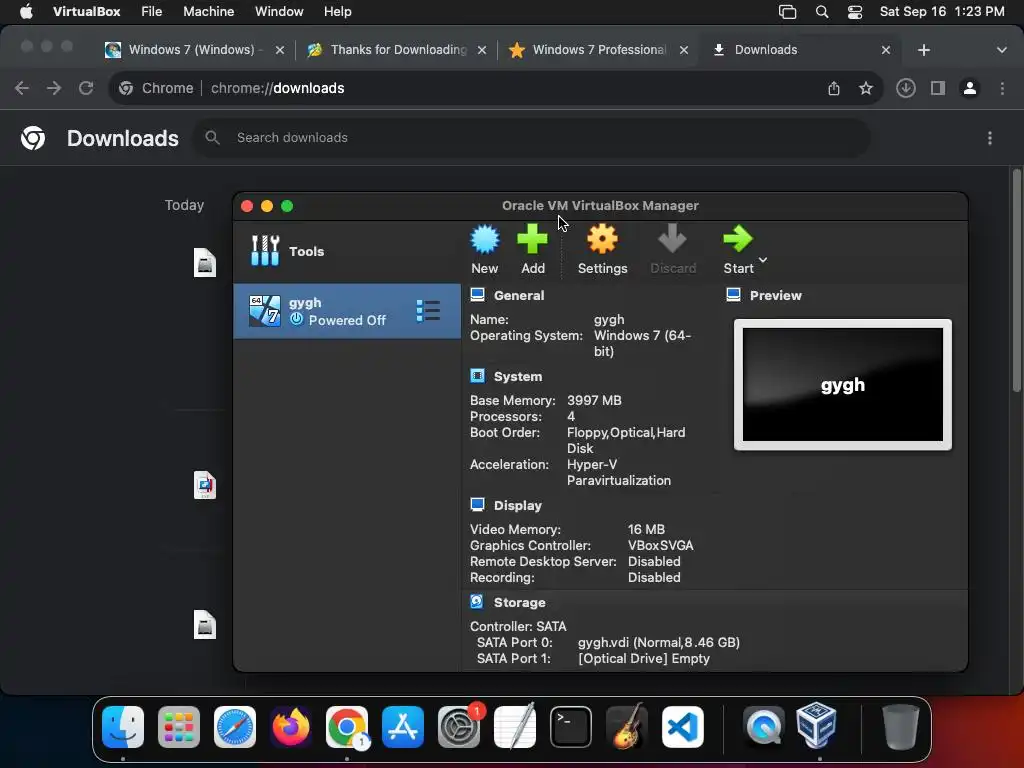Open Downloads page more actions menu
Screen dimensions: 1024x768
pos(990,138)
